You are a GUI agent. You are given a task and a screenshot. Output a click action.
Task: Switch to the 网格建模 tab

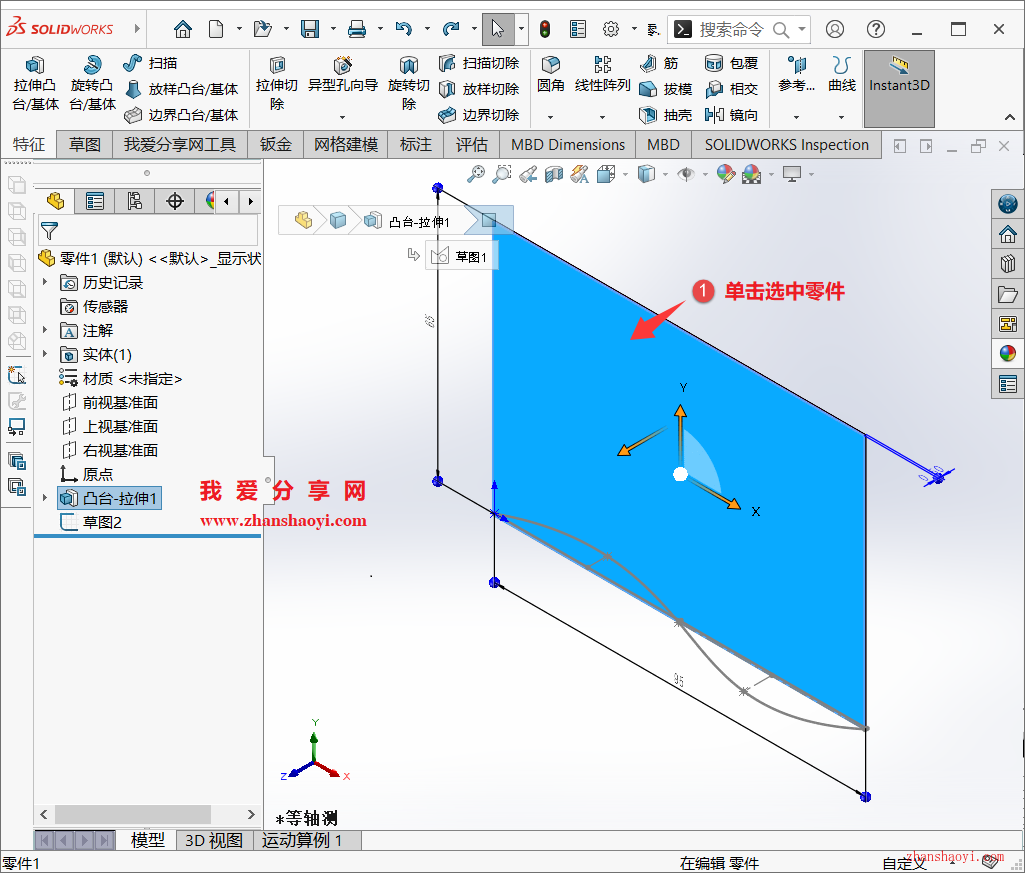click(x=346, y=145)
